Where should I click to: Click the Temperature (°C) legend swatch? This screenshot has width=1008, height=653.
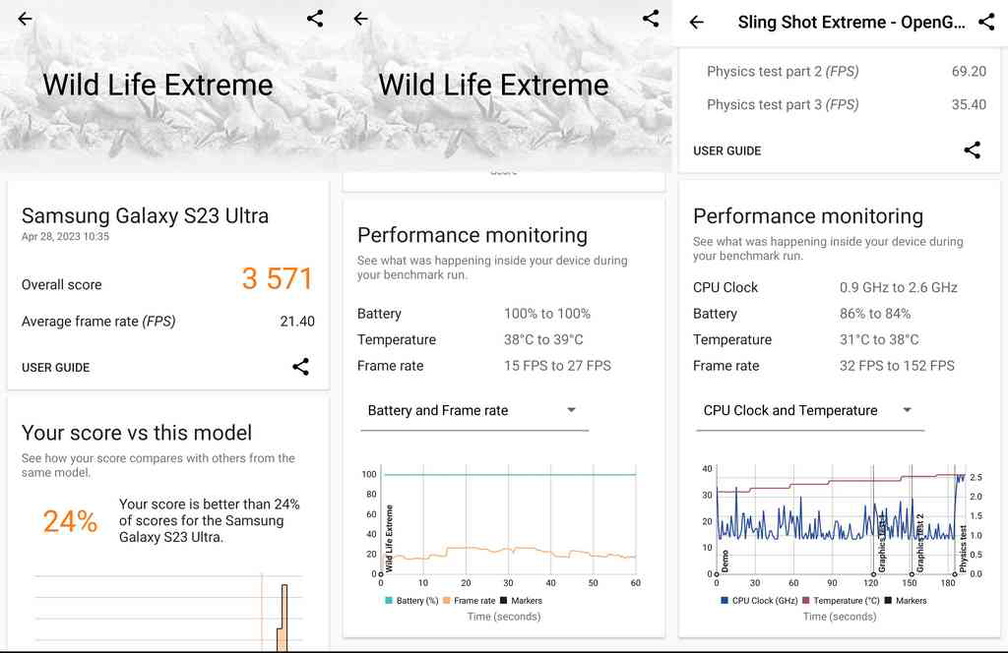tap(806, 600)
